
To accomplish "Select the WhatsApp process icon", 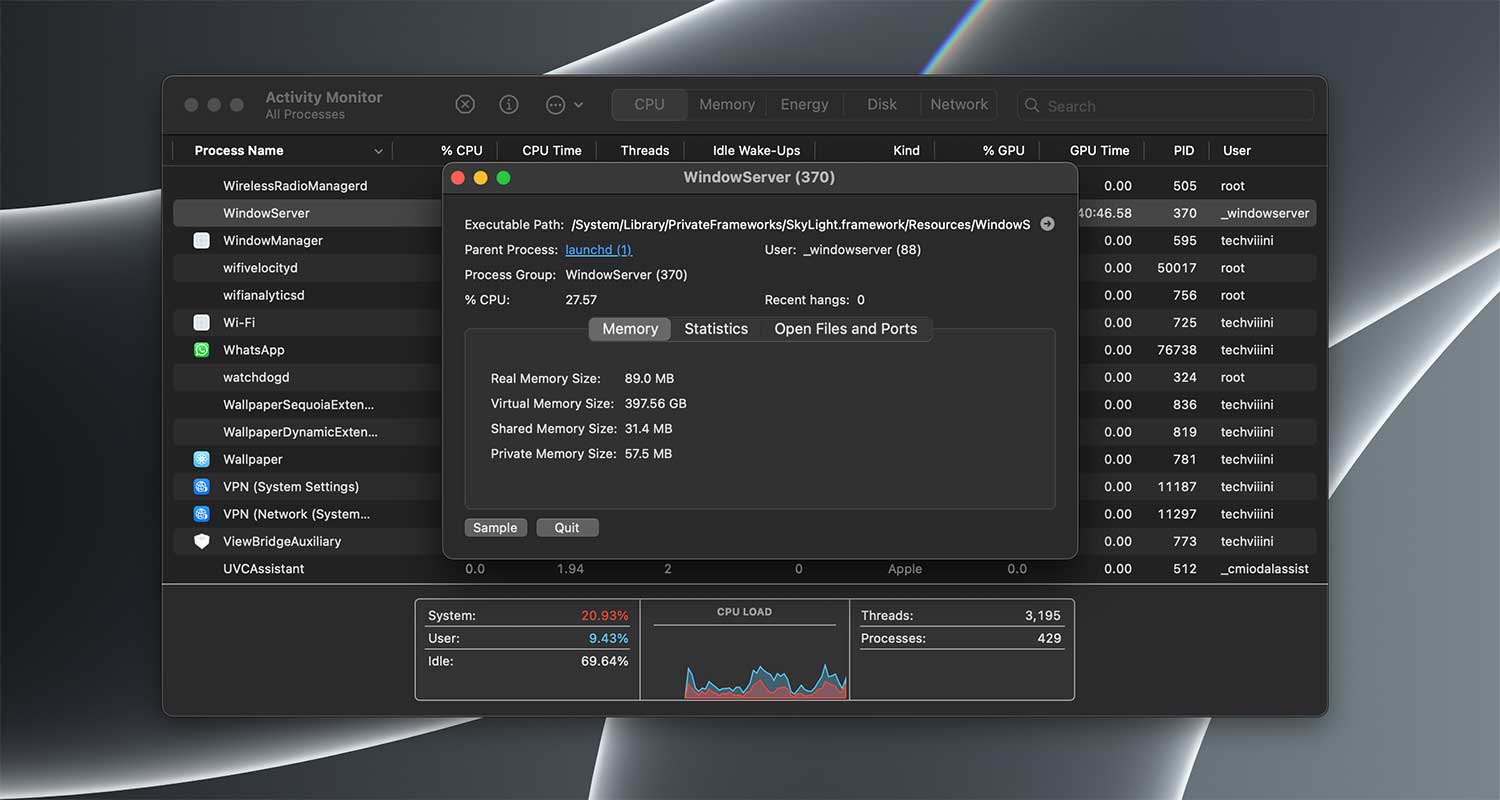I will point(201,349).
